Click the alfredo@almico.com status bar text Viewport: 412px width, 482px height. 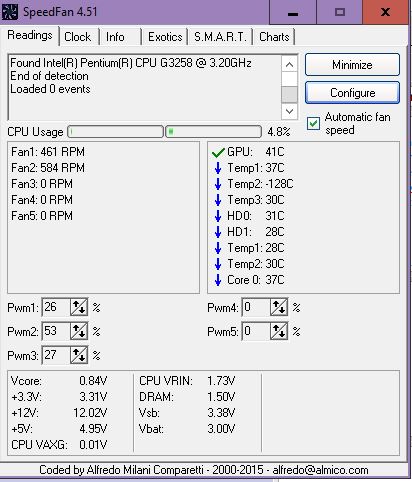(x=321, y=470)
